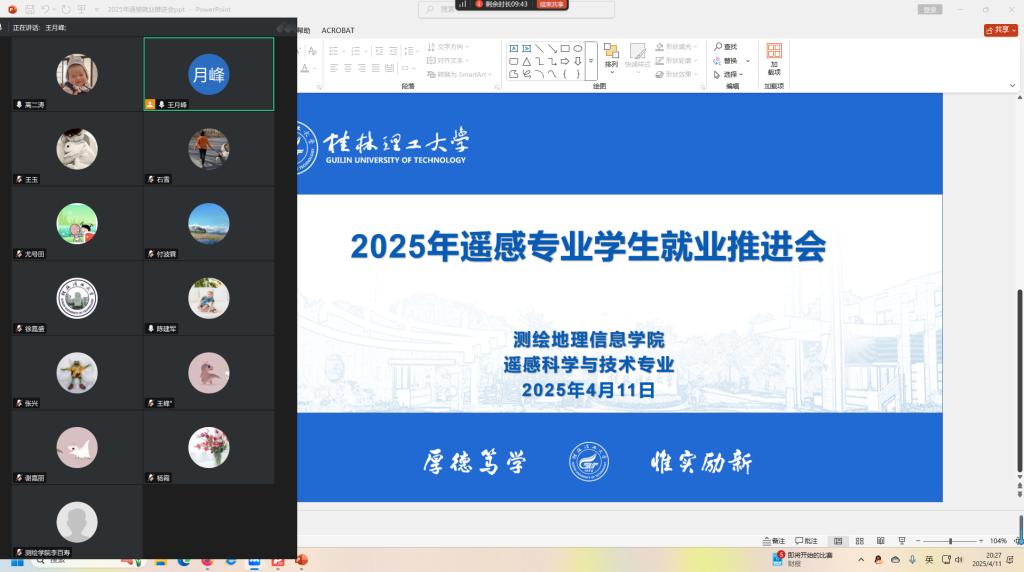Click the 结束共享 button to stop sharing
This screenshot has width=1024, height=572.
[551, 4]
